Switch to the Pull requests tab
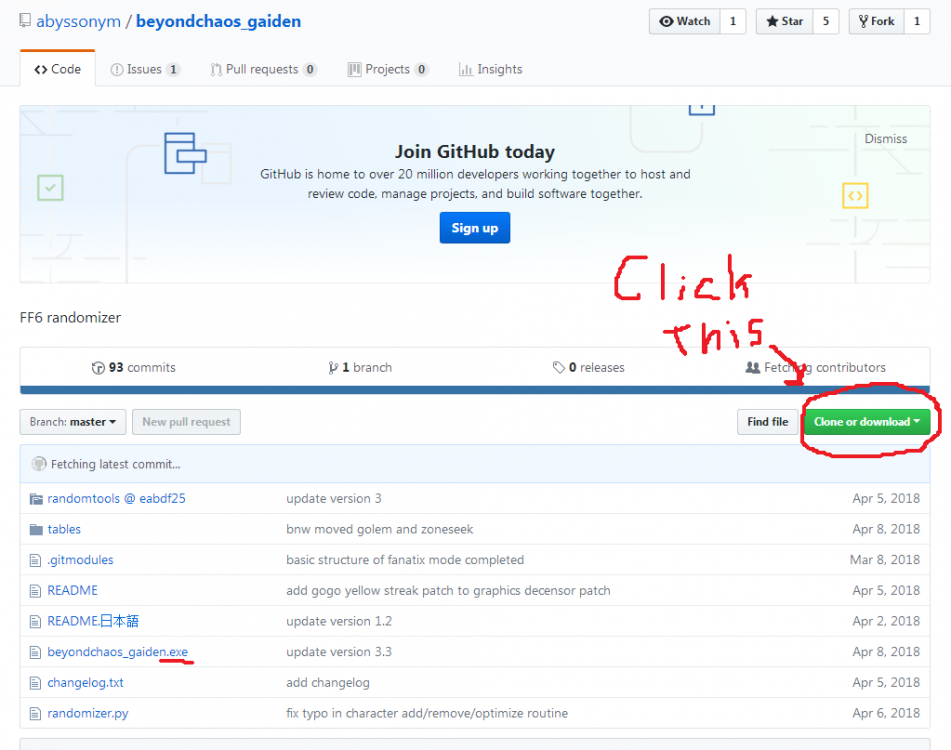Image resolution: width=951 pixels, height=750 pixels. pos(263,70)
